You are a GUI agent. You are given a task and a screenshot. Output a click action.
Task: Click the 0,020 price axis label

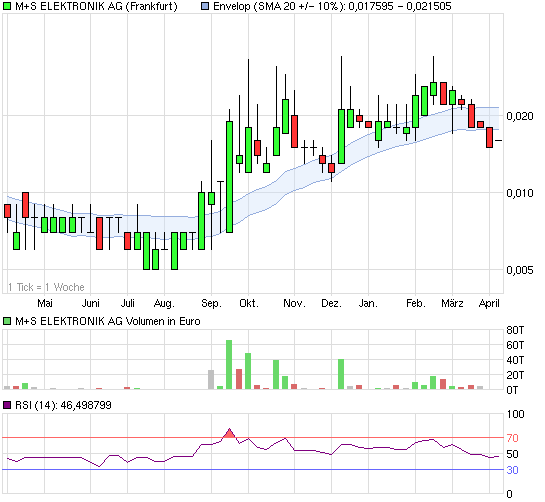coord(519,116)
